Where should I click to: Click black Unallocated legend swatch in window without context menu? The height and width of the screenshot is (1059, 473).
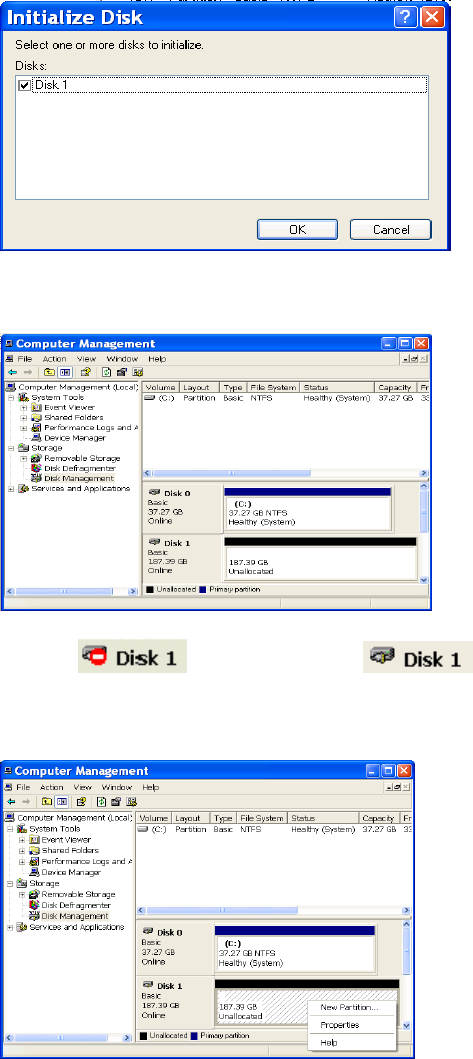tap(150, 590)
